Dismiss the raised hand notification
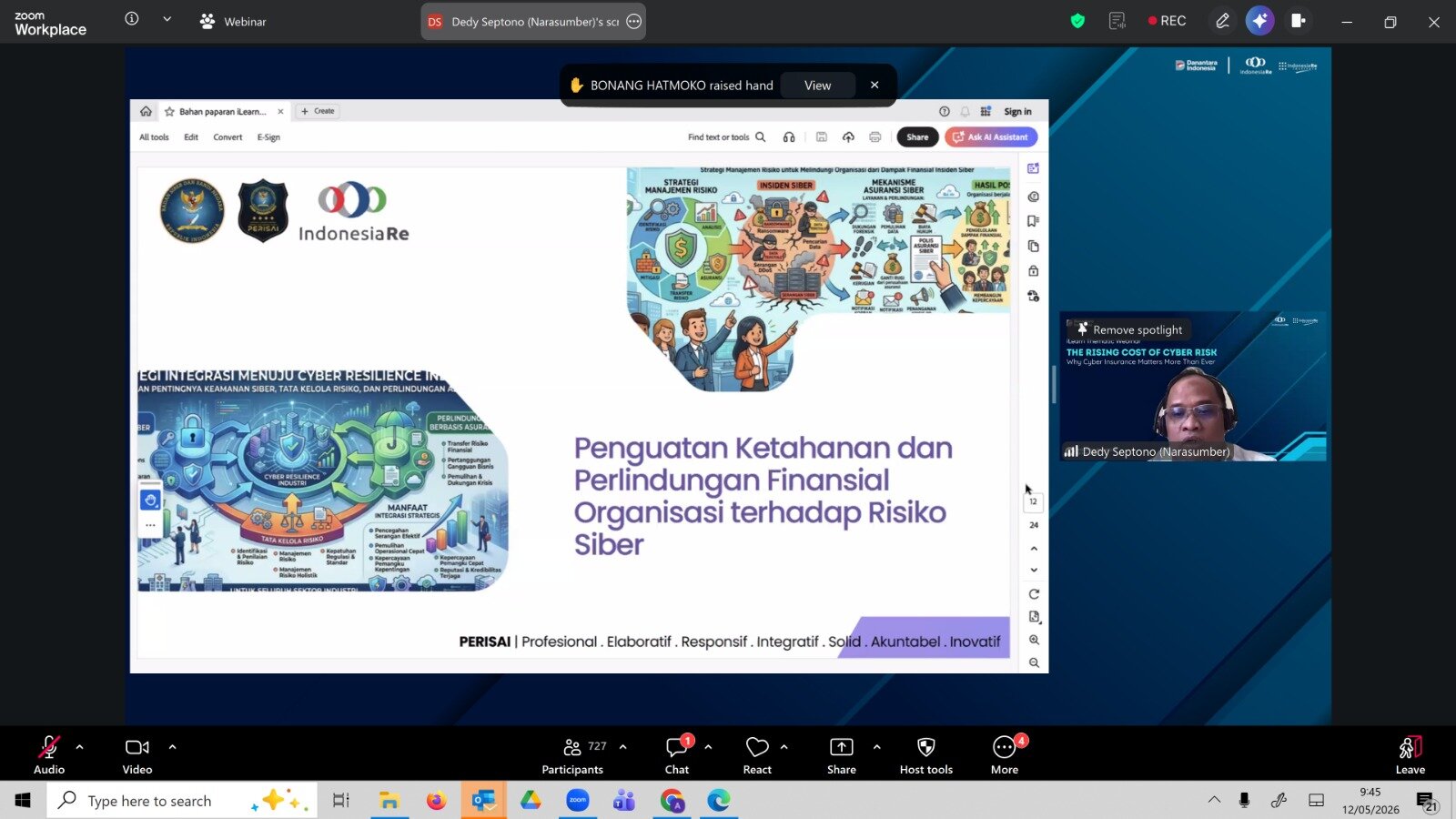 (875, 86)
